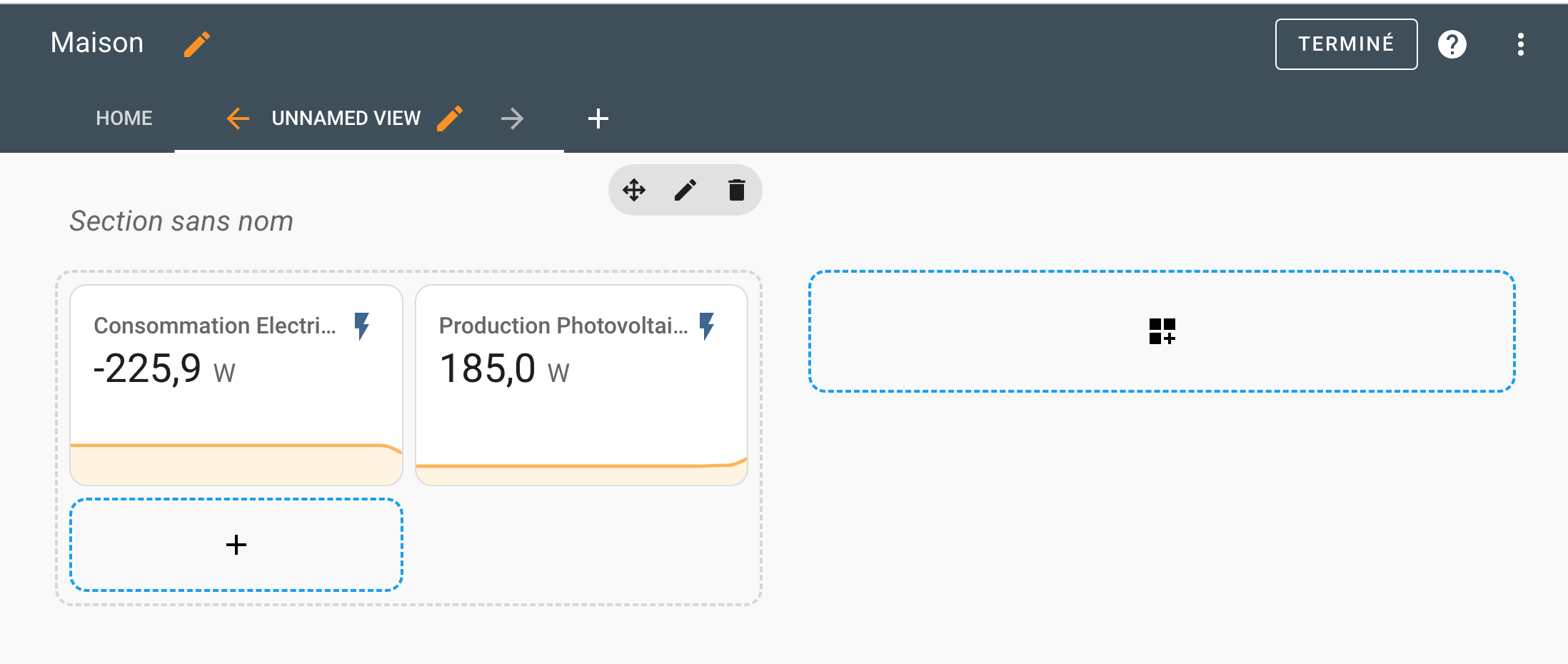Screen dimensions: 1568x664
Task: Add a card with the plus placeholder
Action: [x=236, y=545]
